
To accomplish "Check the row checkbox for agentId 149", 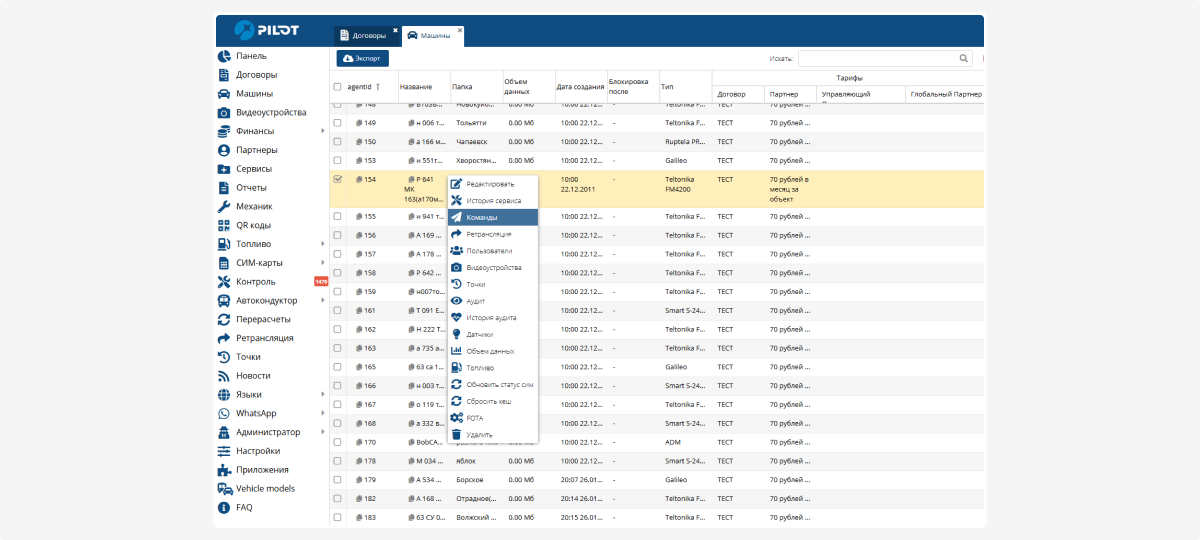I will (337, 123).
